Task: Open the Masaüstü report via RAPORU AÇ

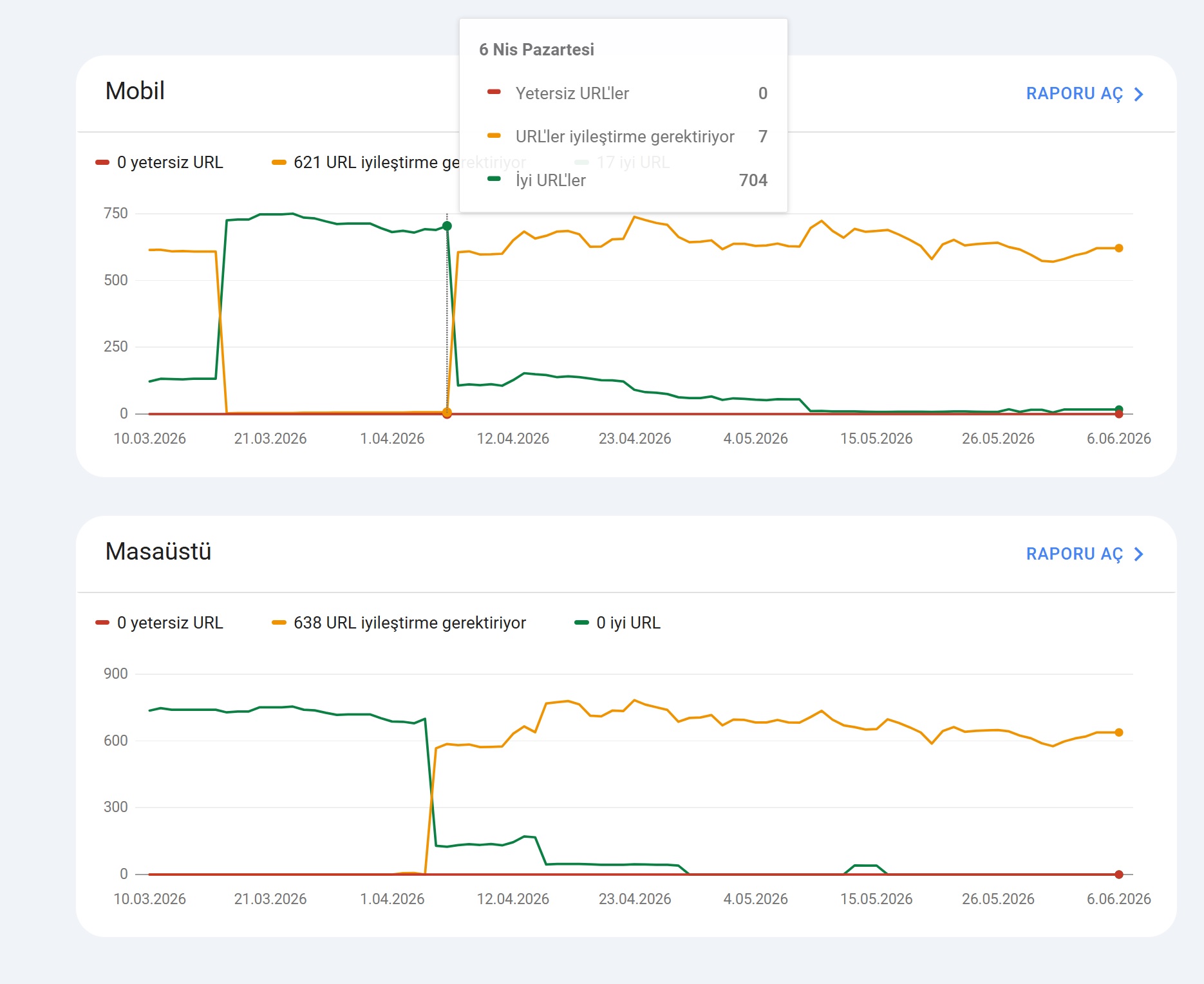Action: click(1084, 554)
